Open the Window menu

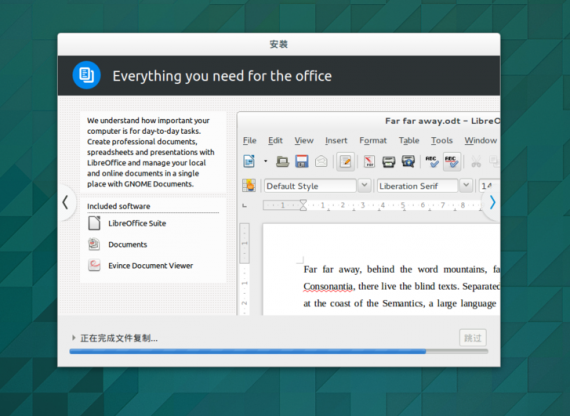coord(481,140)
